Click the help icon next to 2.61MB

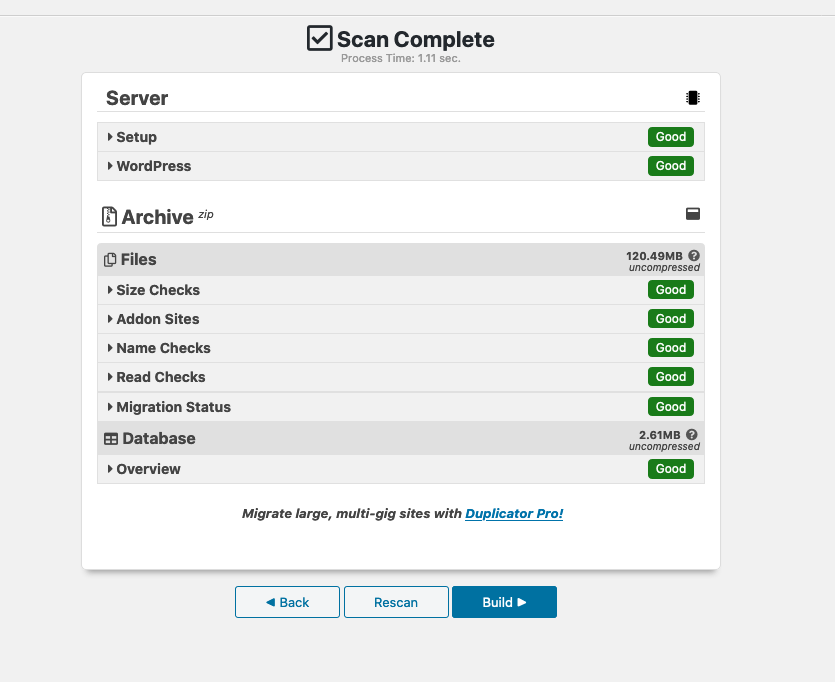691,434
